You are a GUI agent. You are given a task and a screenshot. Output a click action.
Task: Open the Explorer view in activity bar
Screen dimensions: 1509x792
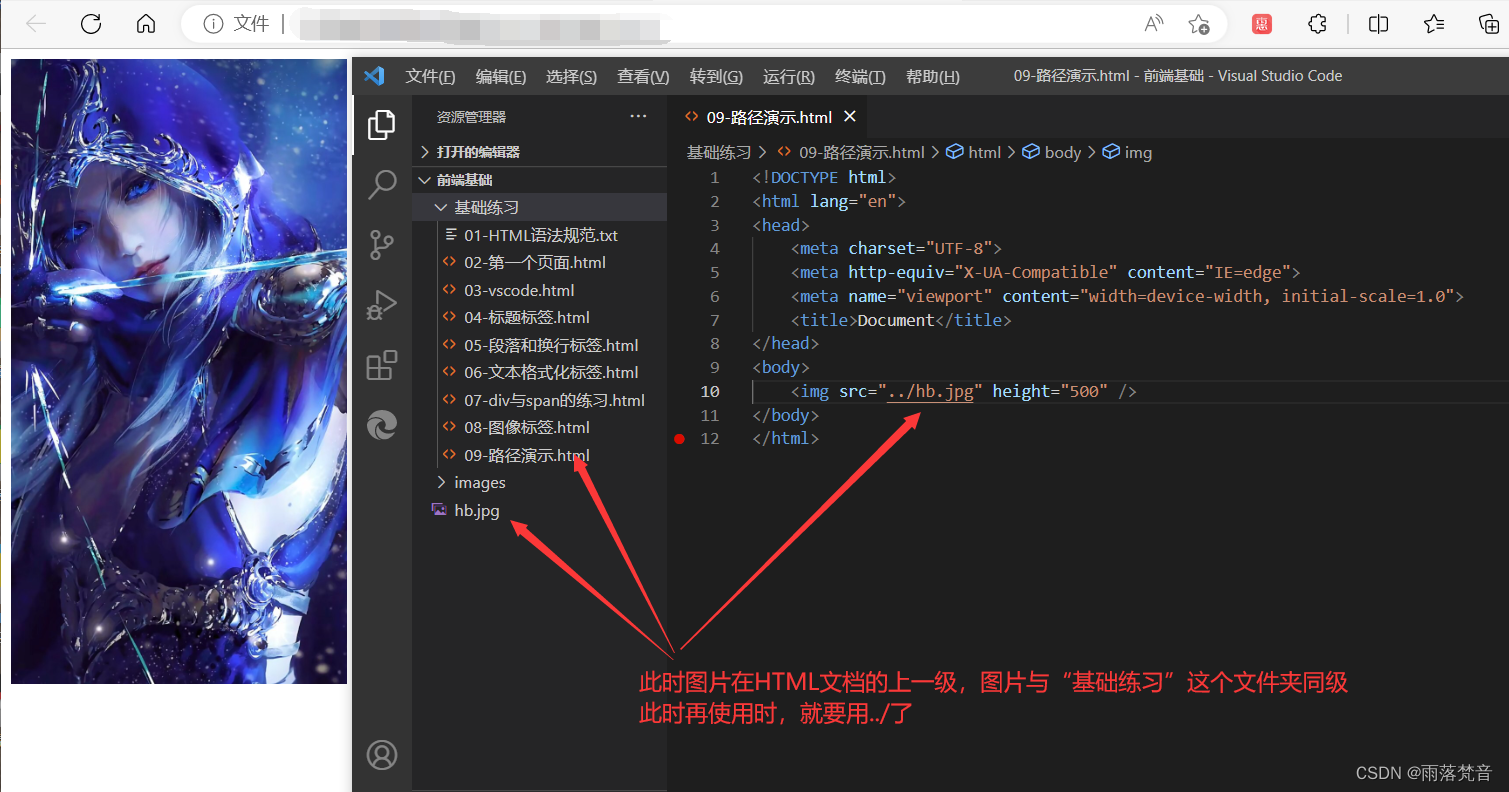click(x=381, y=125)
